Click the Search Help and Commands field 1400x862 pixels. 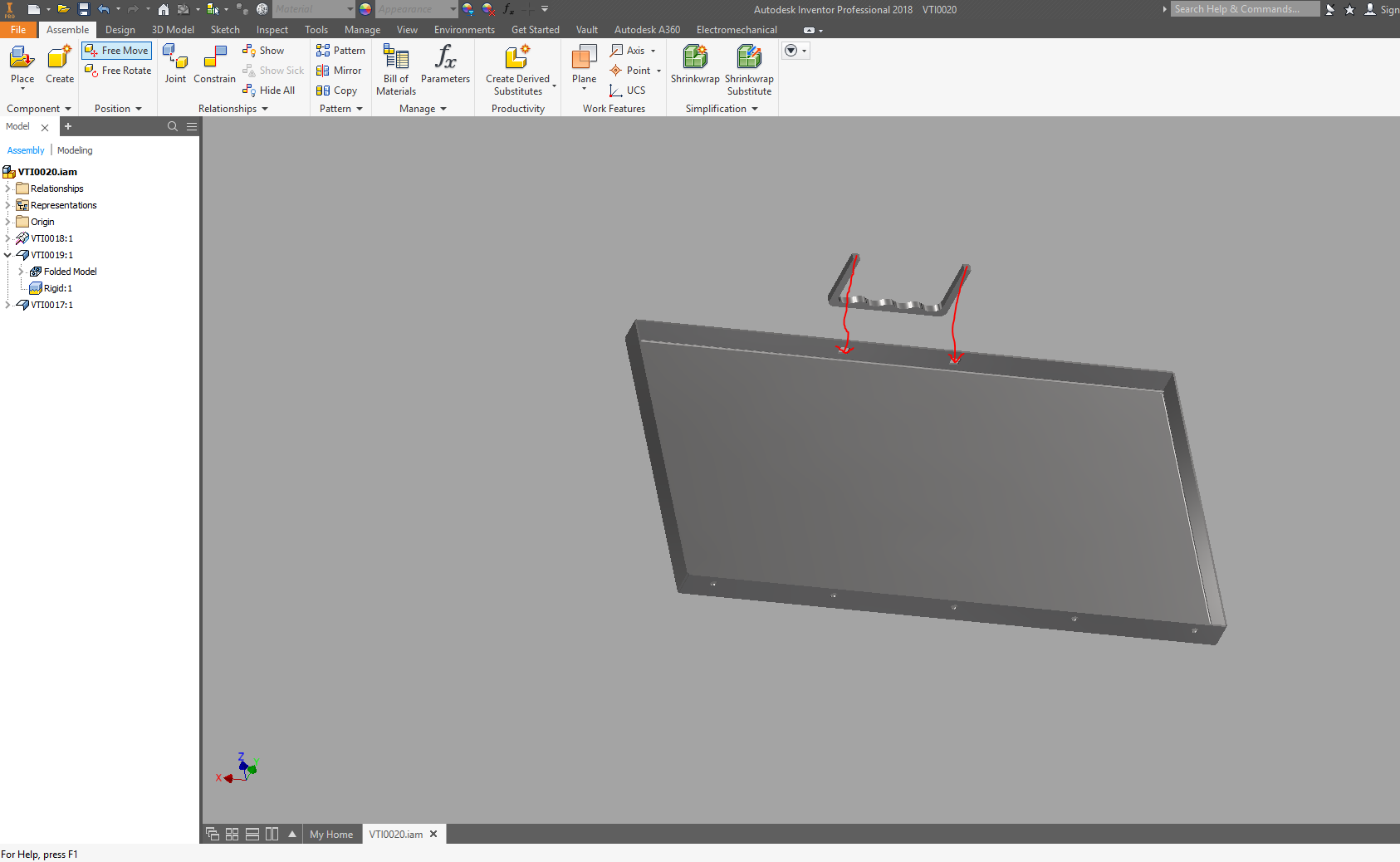point(1245,9)
